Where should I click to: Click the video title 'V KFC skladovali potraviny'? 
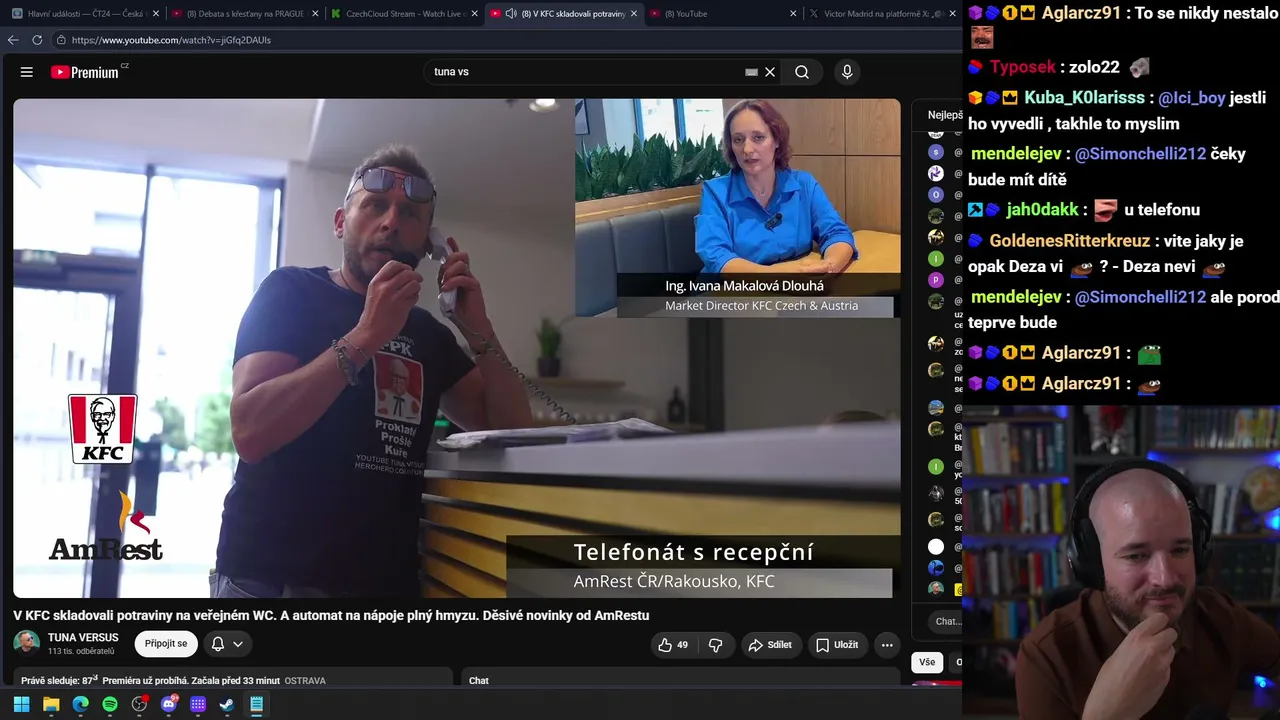(x=331, y=616)
